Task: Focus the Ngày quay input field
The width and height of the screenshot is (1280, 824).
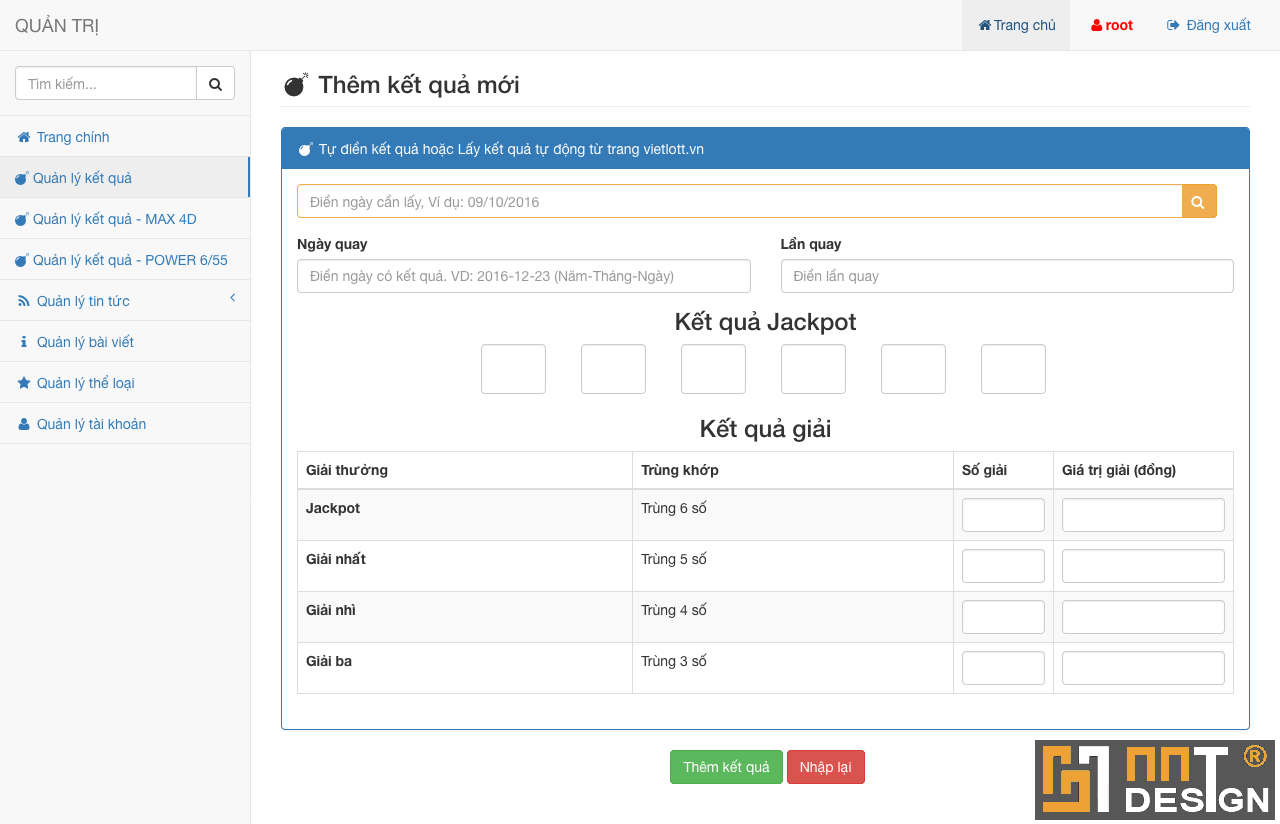Action: (x=524, y=276)
